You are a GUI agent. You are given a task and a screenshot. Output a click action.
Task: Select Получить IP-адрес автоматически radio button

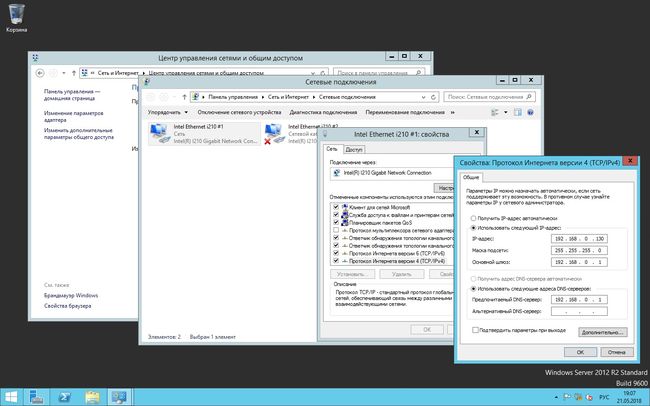(x=473, y=219)
